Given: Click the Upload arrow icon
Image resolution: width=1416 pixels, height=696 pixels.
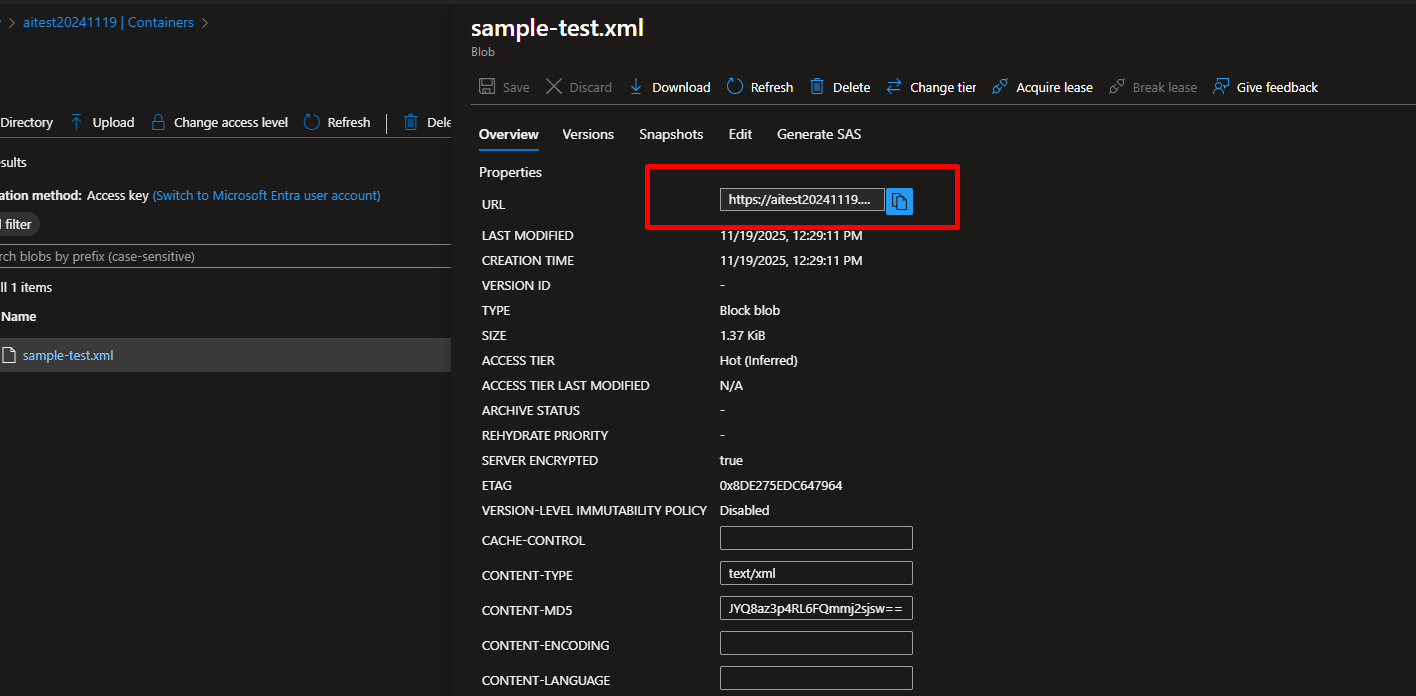Looking at the screenshot, I should pyautogui.click(x=77, y=122).
